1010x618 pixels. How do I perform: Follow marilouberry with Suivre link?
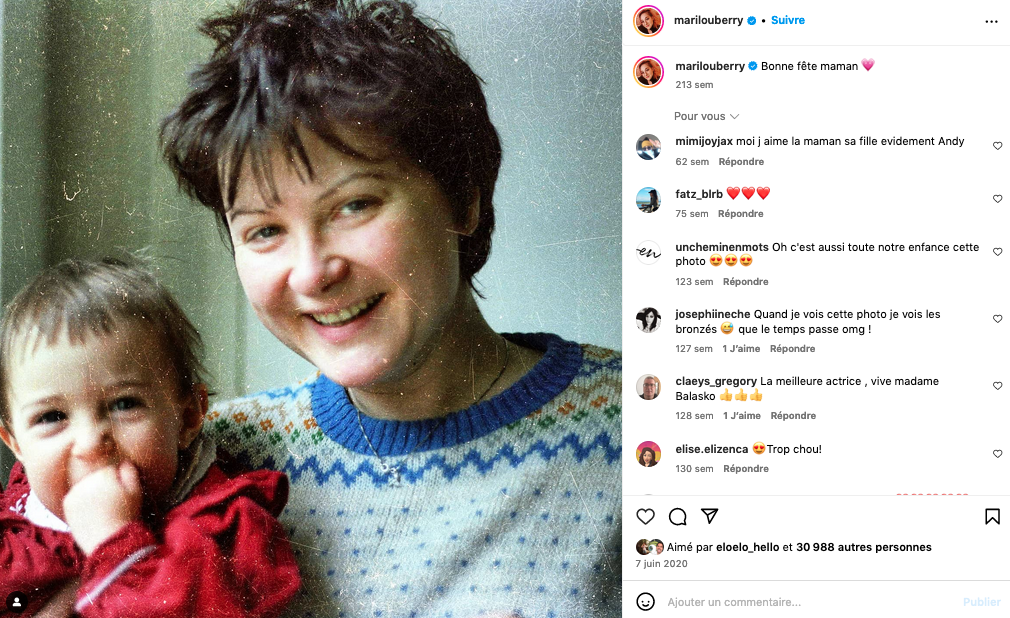click(788, 20)
